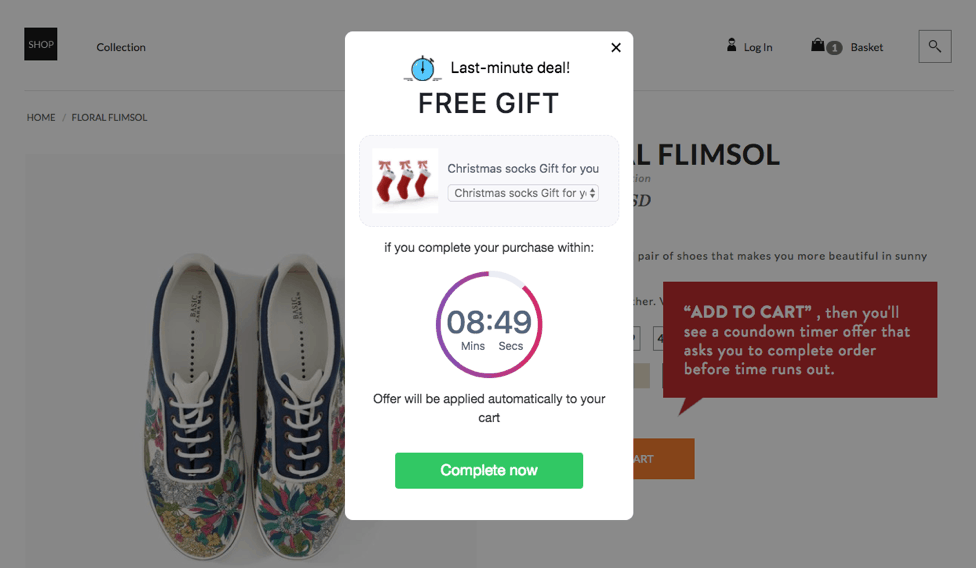Open the shopping bag icon

click(x=818, y=45)
